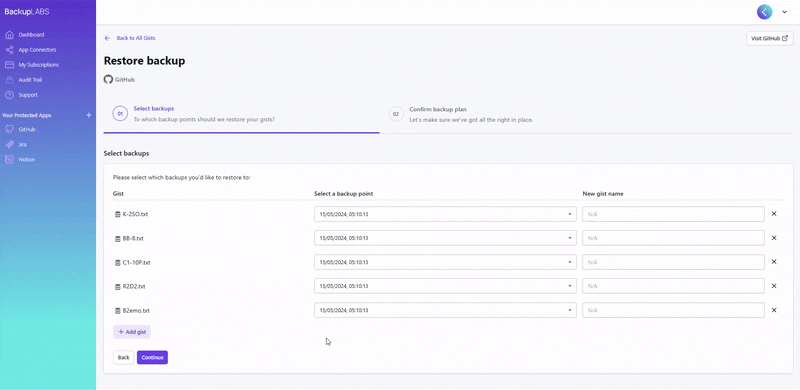Click the New gist name column header
This screenshot has width=800, height=390.
coord(603,194)
